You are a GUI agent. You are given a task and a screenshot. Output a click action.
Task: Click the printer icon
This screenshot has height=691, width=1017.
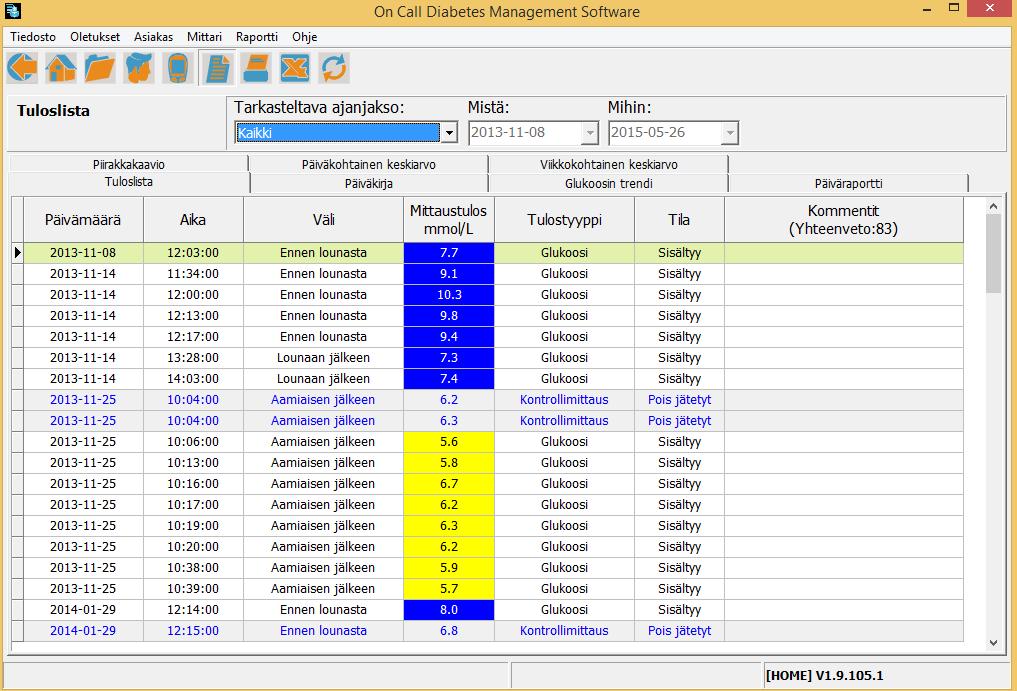click(x=256, y=68)
